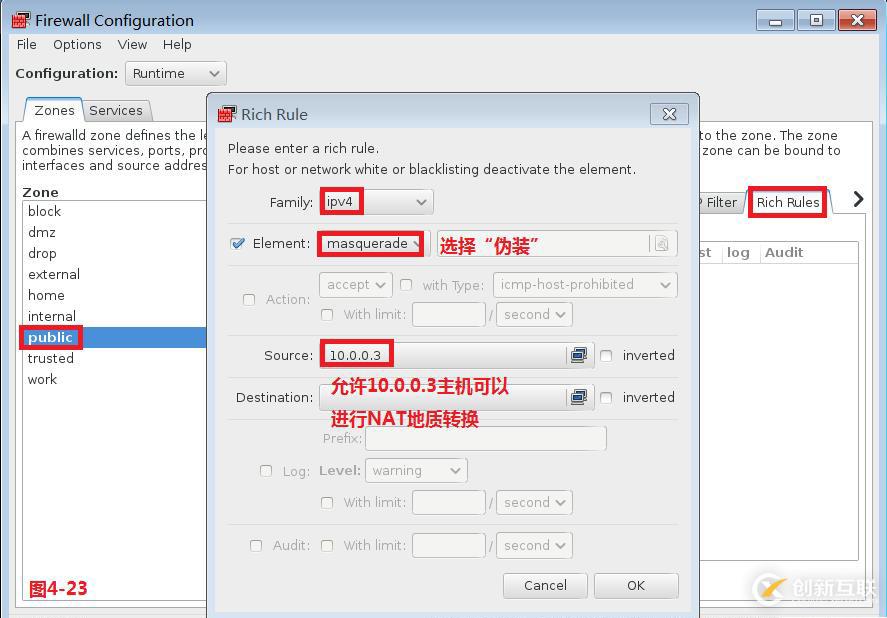The width and height of the screenshot is (887, 618).
Task: Click the Source address selector computer icon
Action: (579, 353)
